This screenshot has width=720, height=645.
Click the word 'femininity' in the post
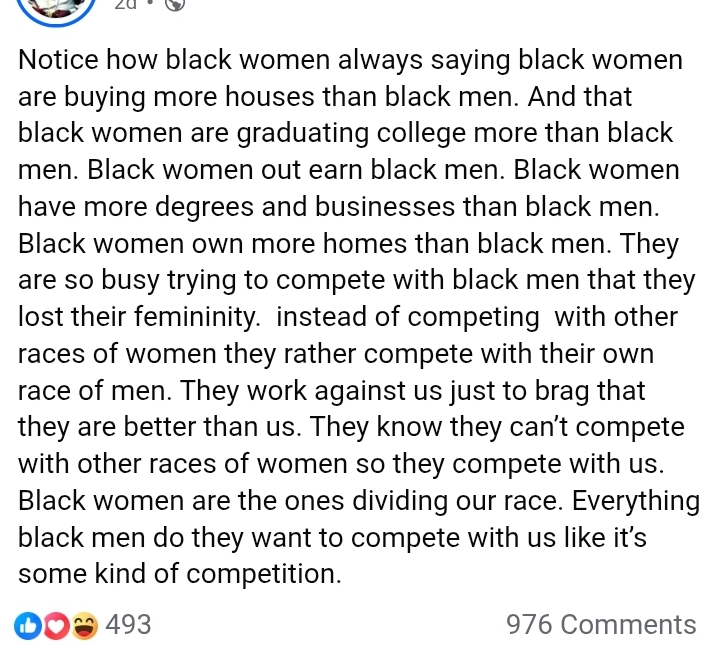tap(191, 317)
